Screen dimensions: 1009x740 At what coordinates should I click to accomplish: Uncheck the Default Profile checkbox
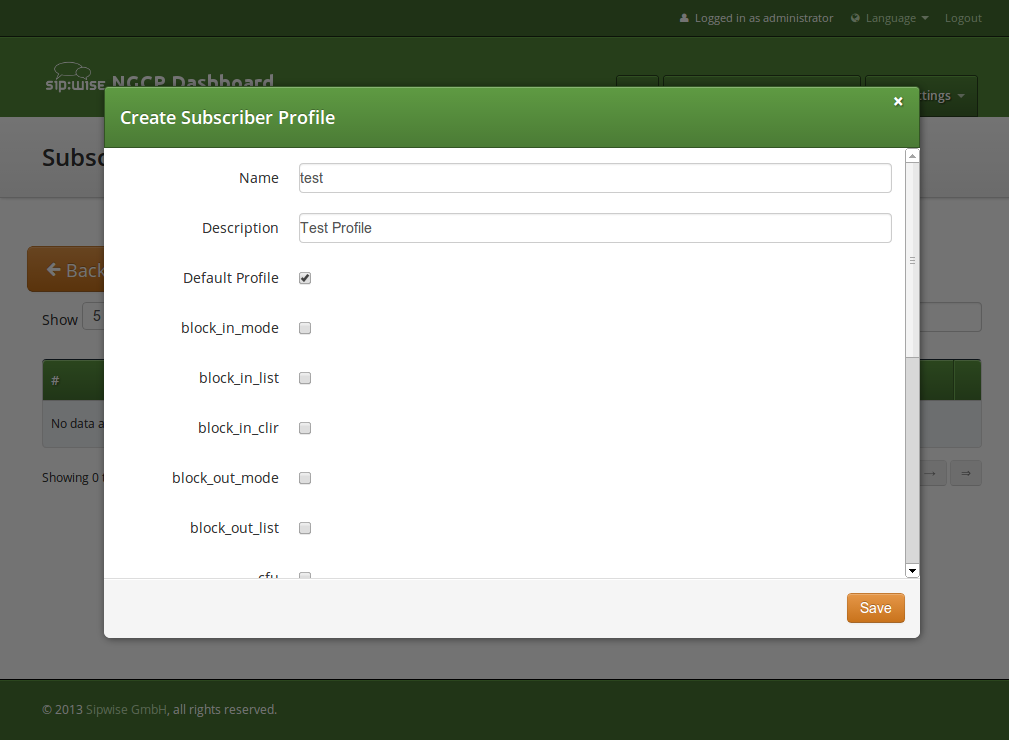305,278
